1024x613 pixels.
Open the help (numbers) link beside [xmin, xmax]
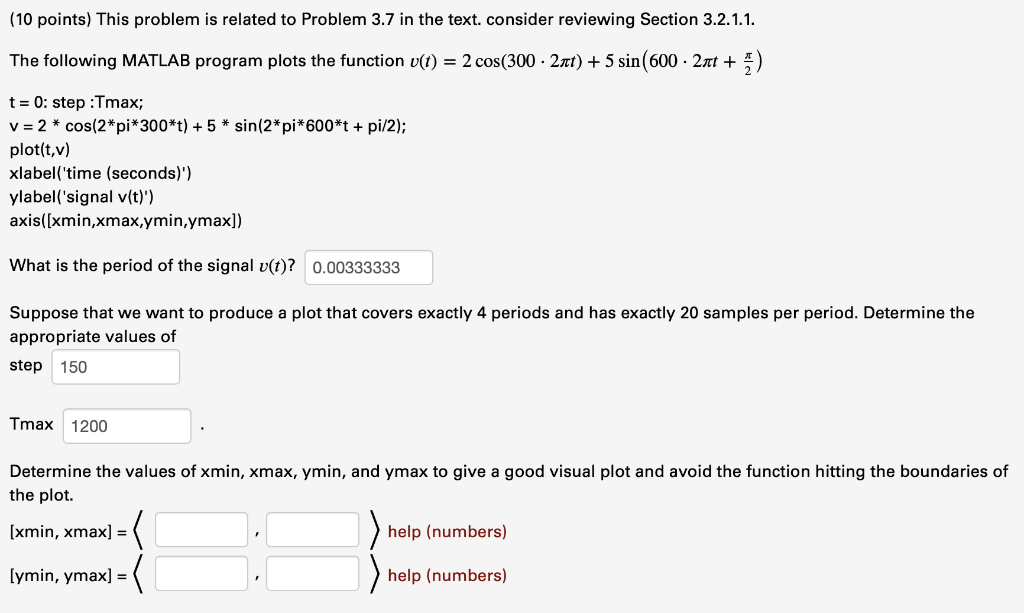(x=447, y=531)
